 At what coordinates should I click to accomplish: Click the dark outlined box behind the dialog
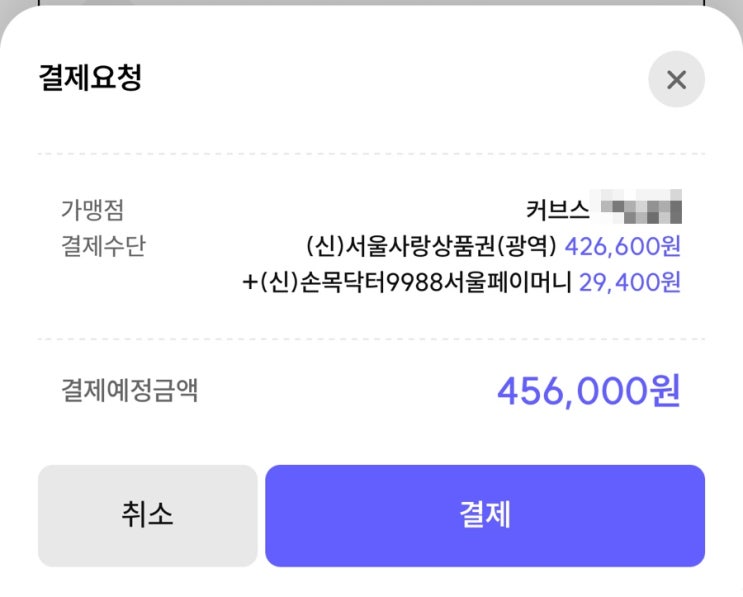tap(371, 3)
